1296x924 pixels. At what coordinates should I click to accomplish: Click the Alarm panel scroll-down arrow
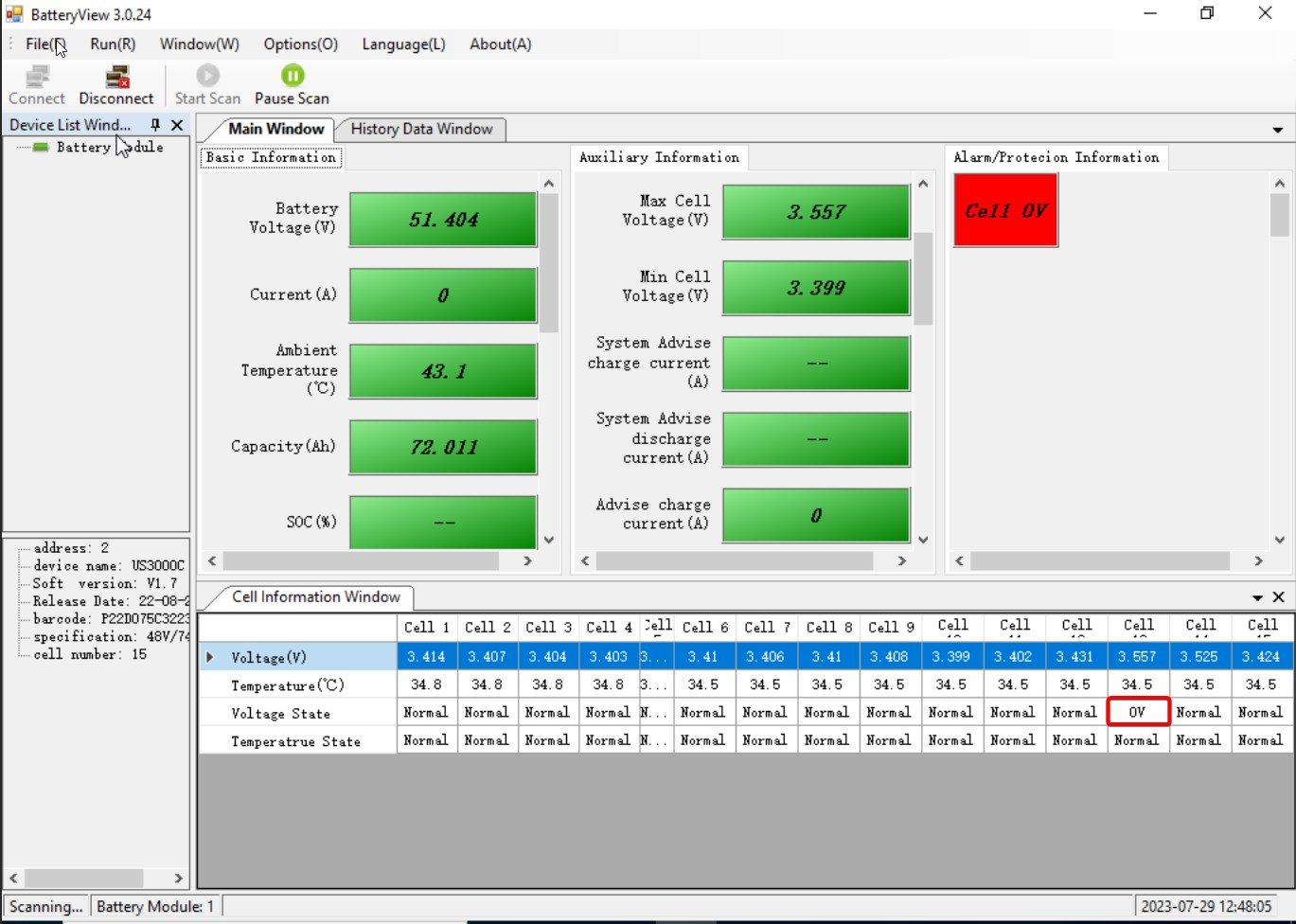pyautogui.click(x=1280, y=540)
